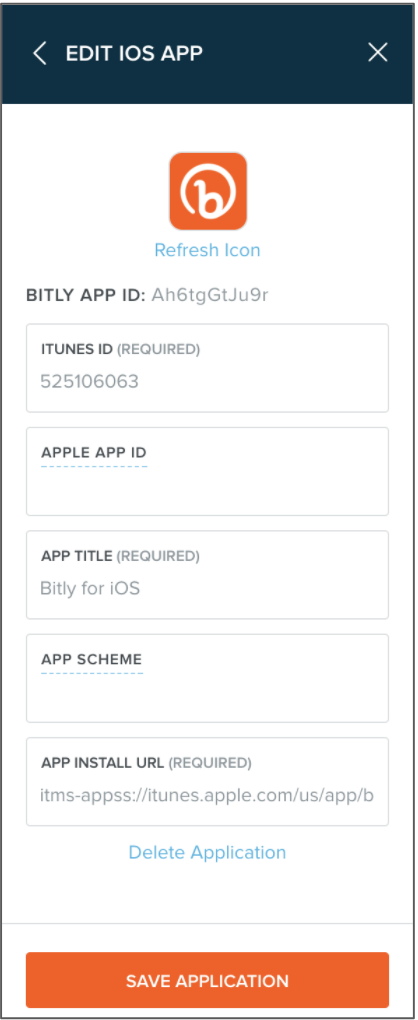Click the Save Application button
Viewport: 418px width, 1020px height.
click(x=207, y=980)
